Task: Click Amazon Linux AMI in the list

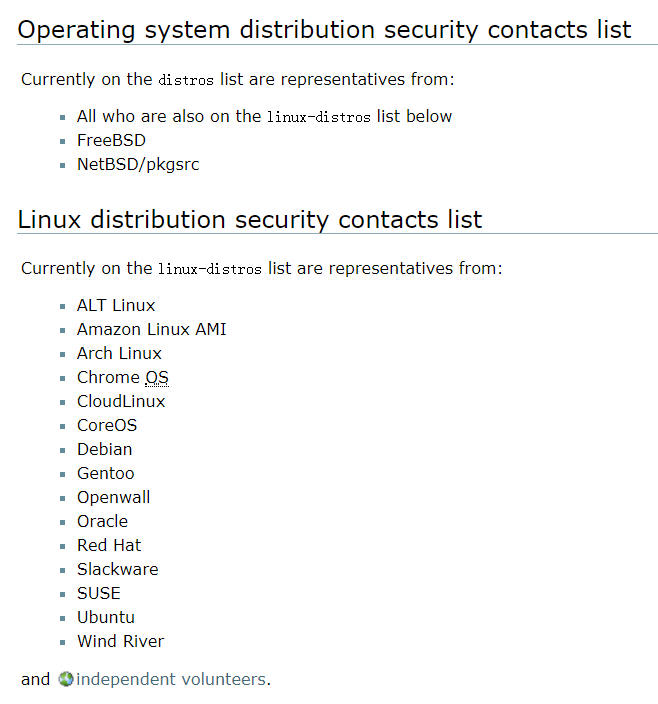Action: pyautogui.click(x=151, y=330)
